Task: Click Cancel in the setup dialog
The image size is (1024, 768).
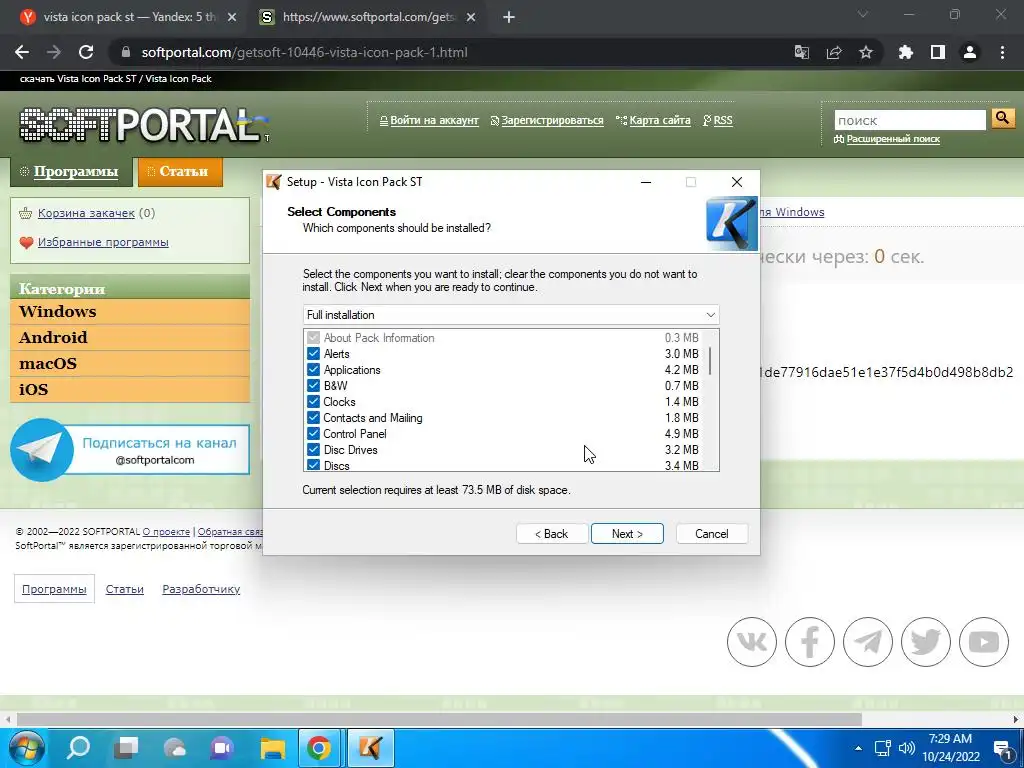Action: click(x=712, y=534)
